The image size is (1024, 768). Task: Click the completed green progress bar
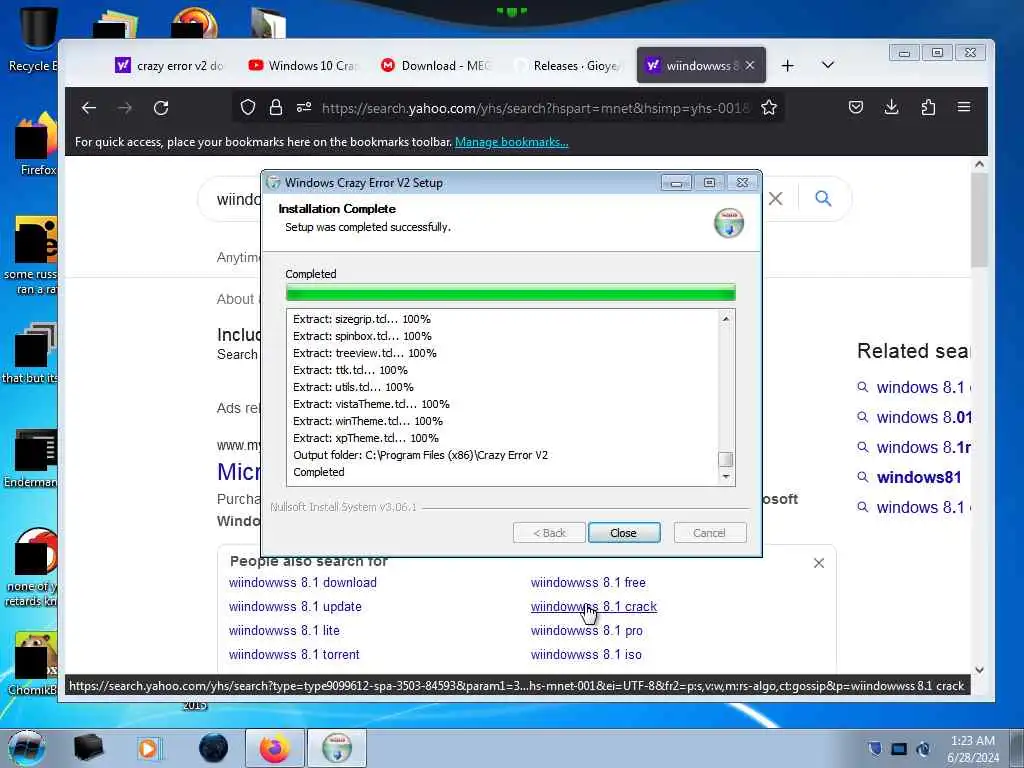click(511, 292)
